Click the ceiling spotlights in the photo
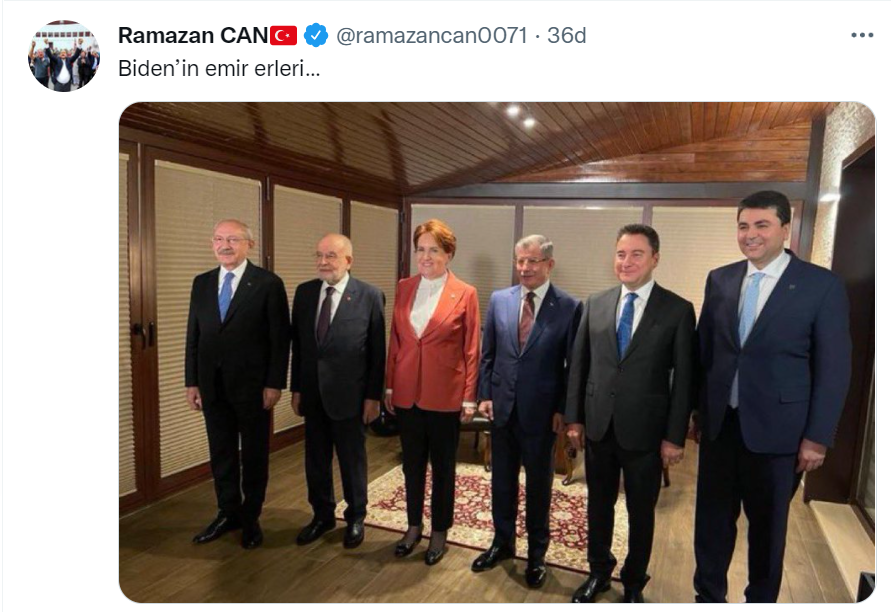Viewport: 891px width, 612px height. pos(521,116)
